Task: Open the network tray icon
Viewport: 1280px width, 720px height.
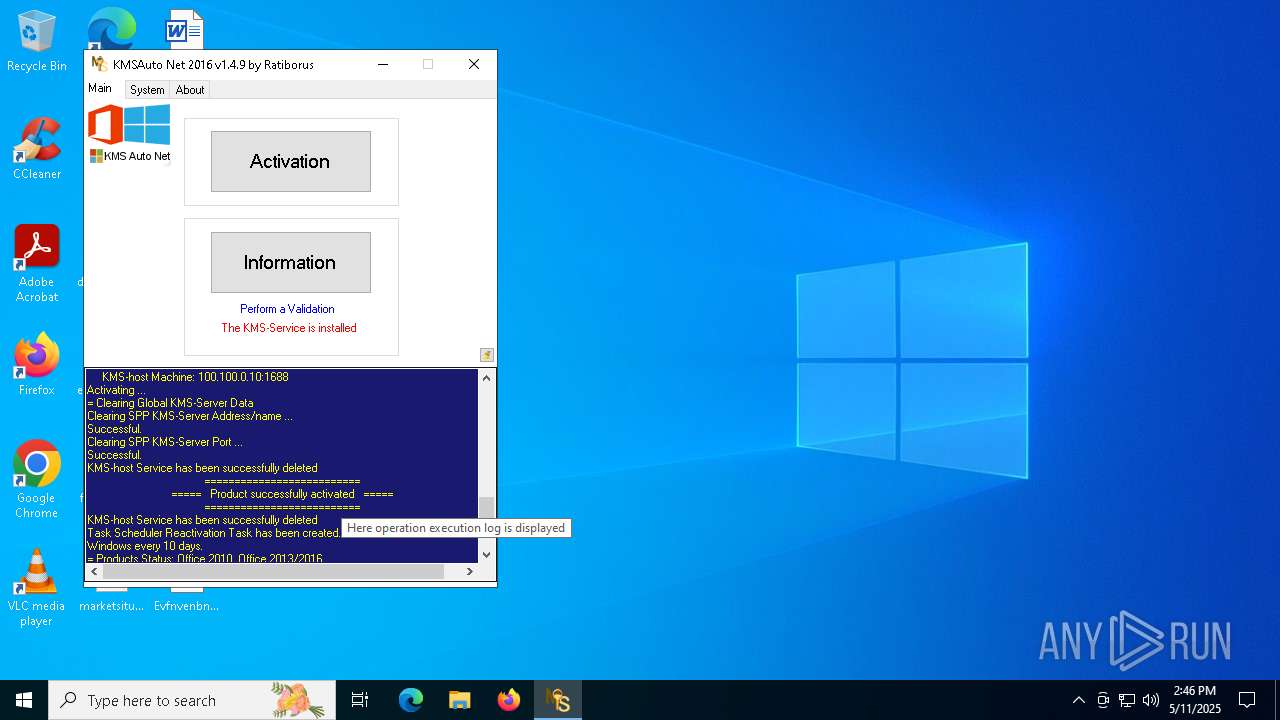Action: pos(1127,700)
